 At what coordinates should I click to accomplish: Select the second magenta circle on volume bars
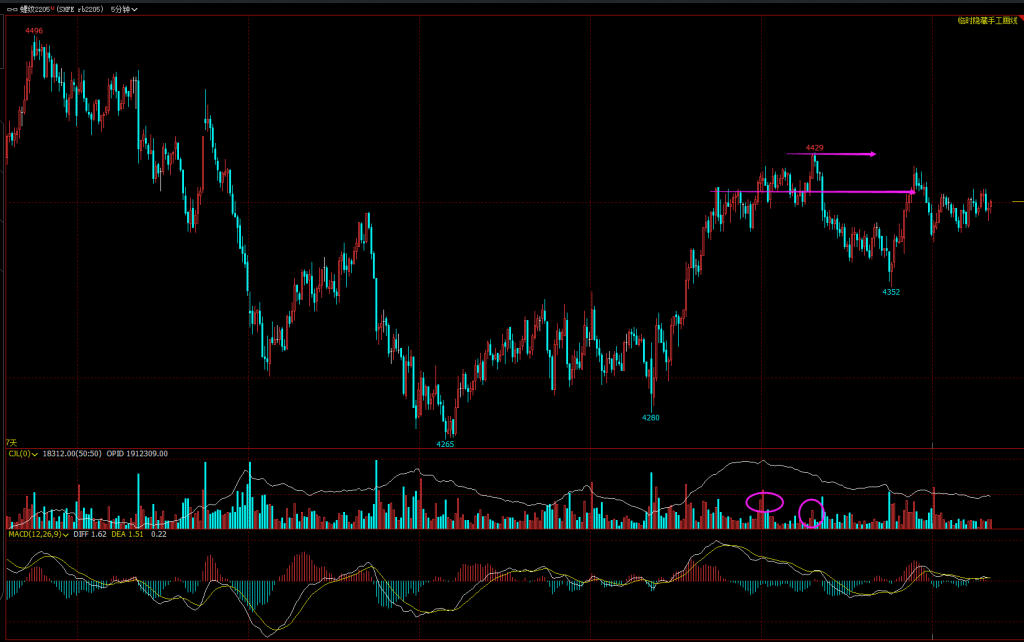point(812,513)
